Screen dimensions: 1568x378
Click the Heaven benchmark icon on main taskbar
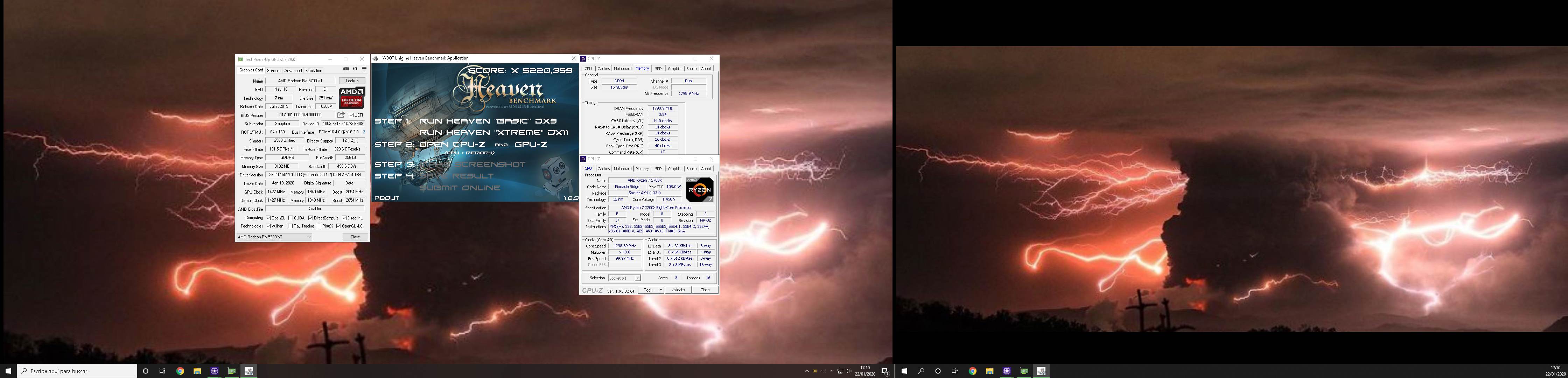point(249,371)
